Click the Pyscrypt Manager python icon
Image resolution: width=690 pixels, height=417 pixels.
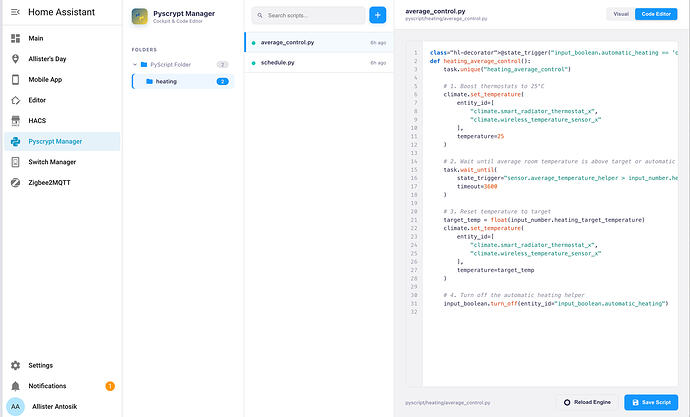(x=15, y=141)
